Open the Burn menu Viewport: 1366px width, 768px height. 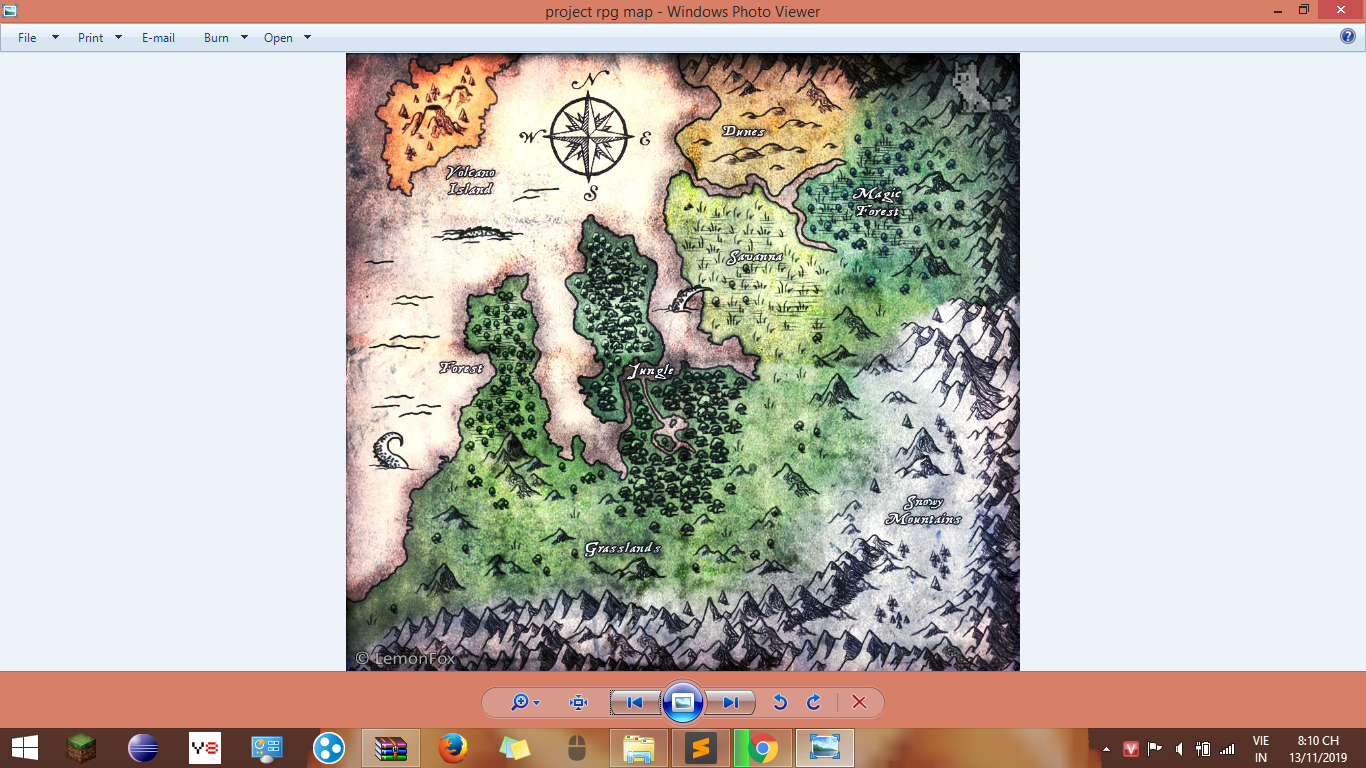[216, 38]
